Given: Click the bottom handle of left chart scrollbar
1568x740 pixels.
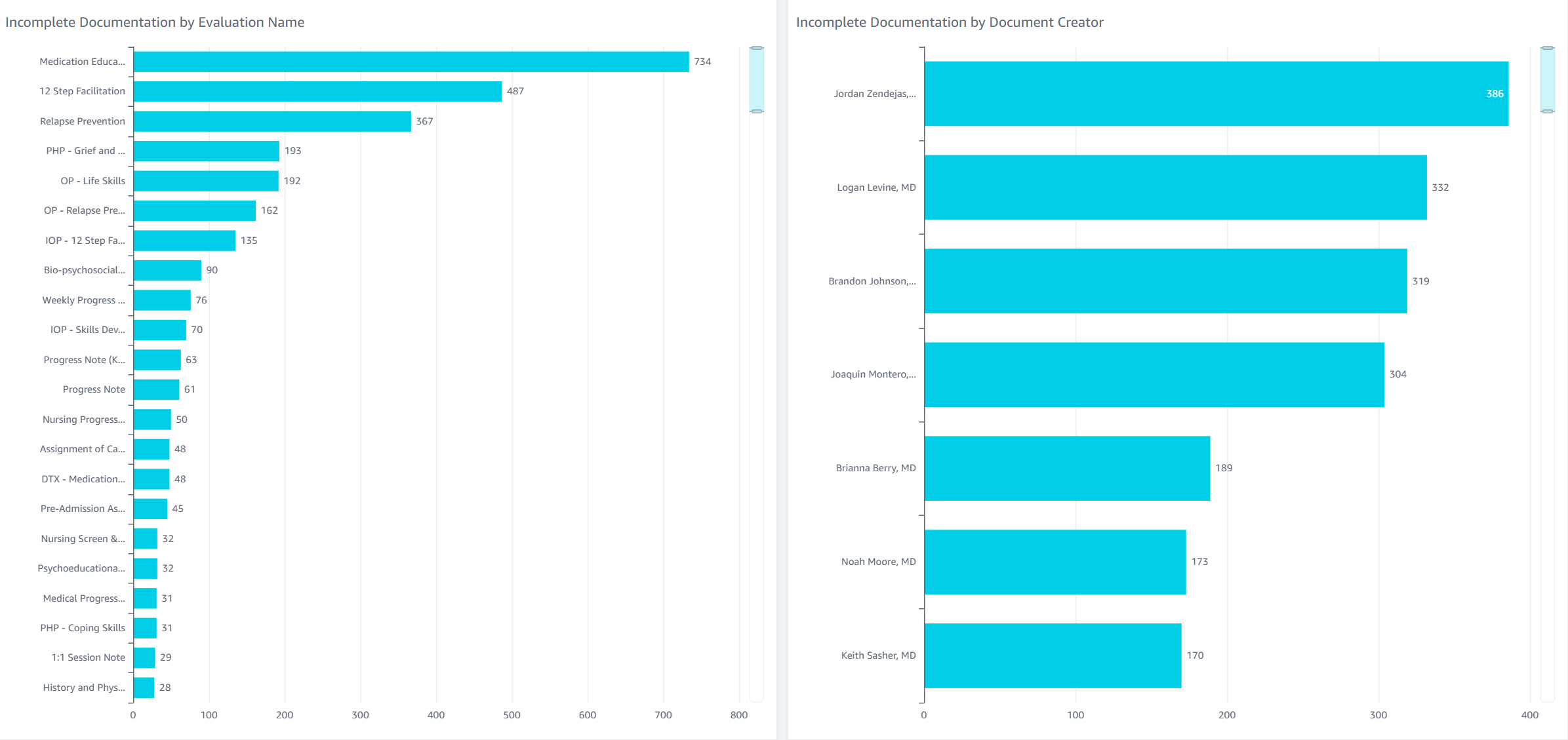Looking at the screenshot, I should (757, 111).
